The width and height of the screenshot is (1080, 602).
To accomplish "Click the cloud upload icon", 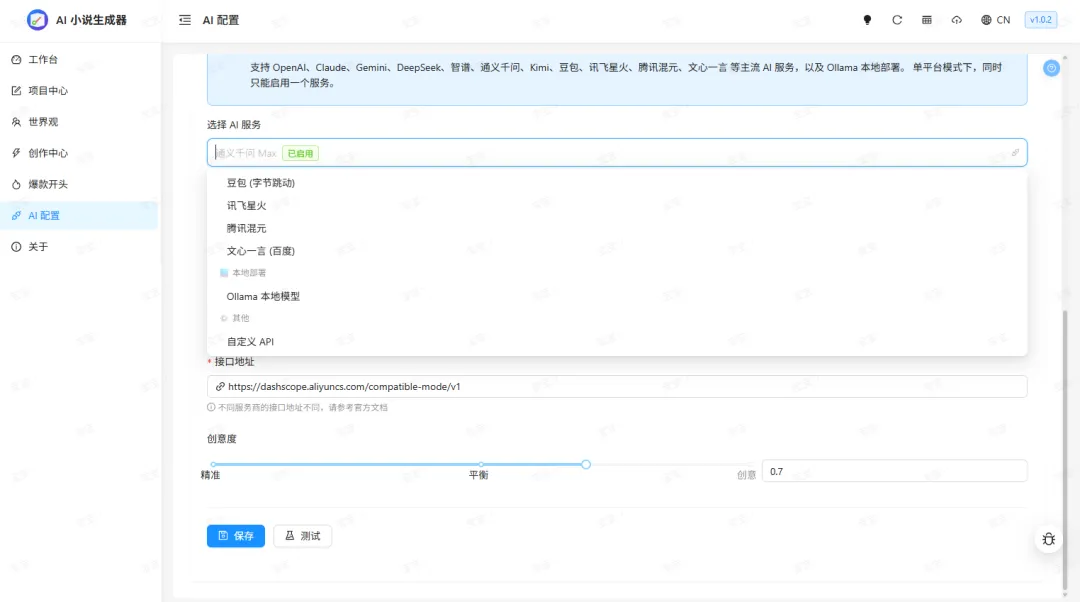I will [957, 20].
